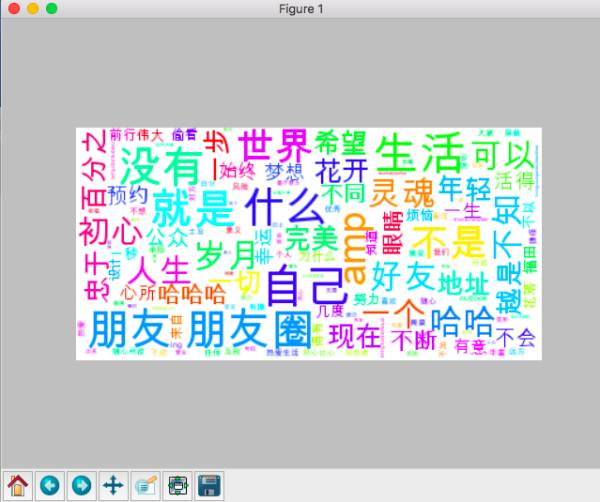Image resolution: width=600 pixels, height=502 pixels.
Task: Click the purple word 现在
Action: click(355, 336)
